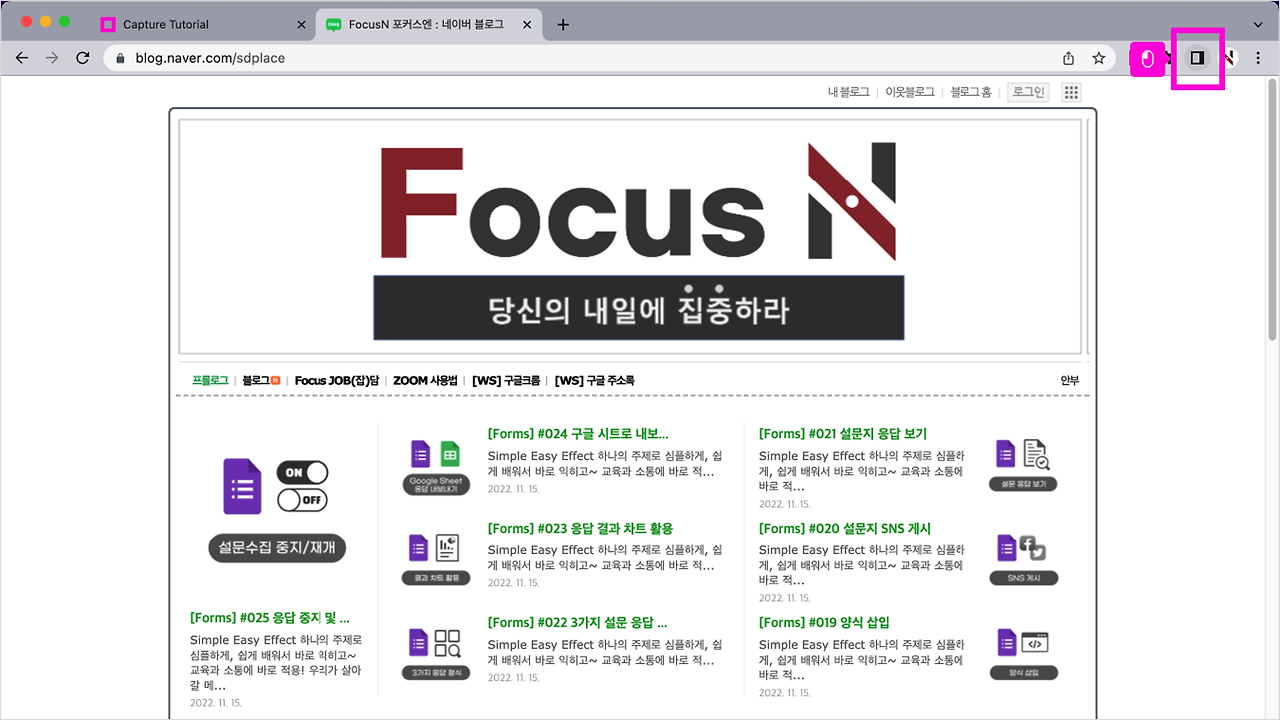Open the highlighted side panel toolbar icon
Screen dimensions: 1280x720
(x=1196, y=57)
